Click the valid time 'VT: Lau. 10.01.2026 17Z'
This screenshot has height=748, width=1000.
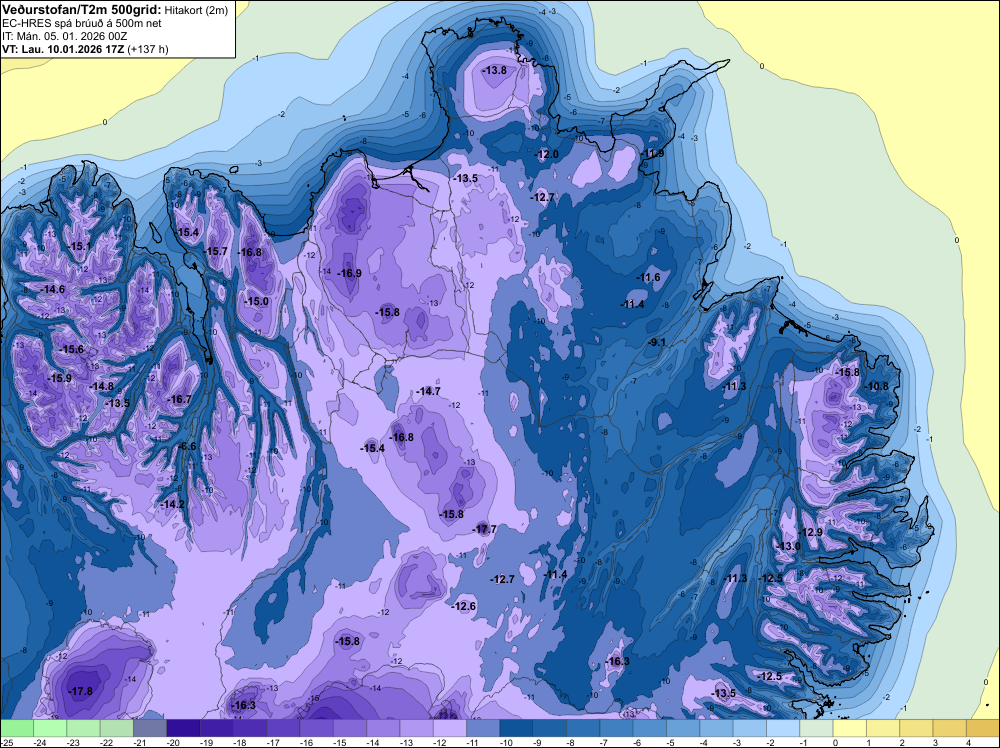pyautogui.click(x=64, y=49)
